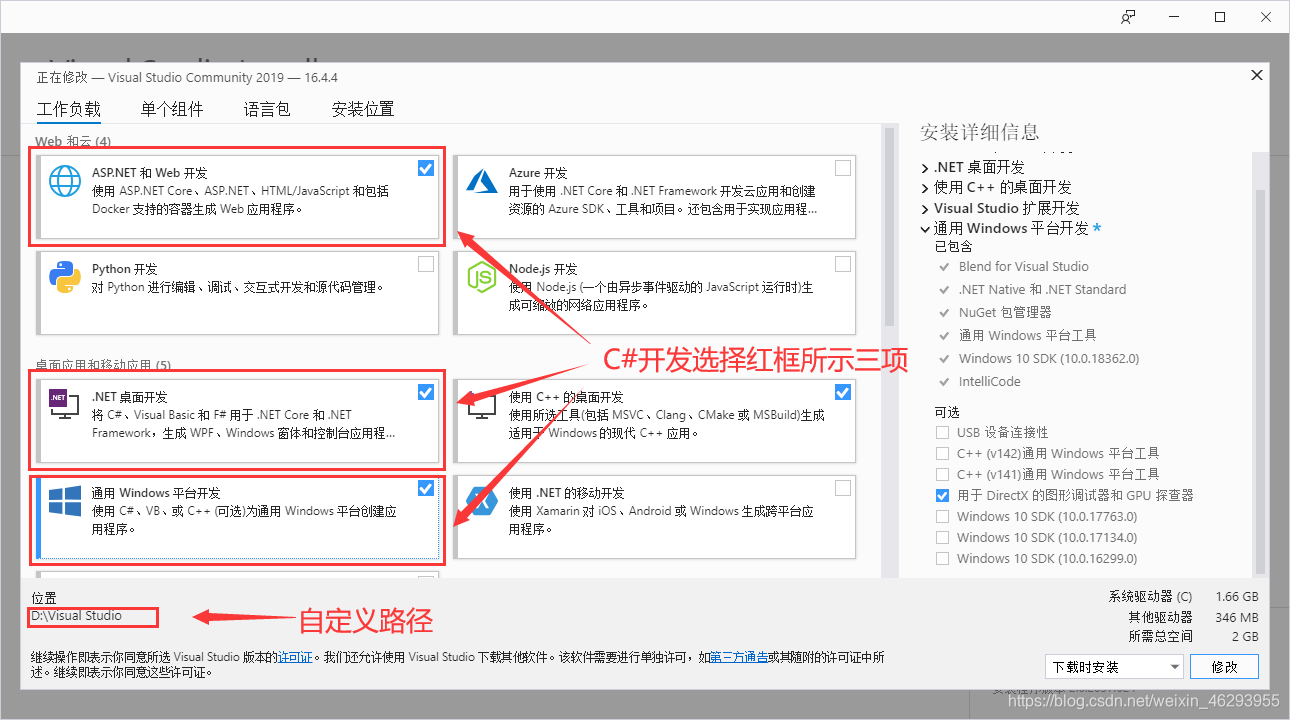Click the .NET desktop development icon
The image size is (1290, 720).
click(65, 404)
